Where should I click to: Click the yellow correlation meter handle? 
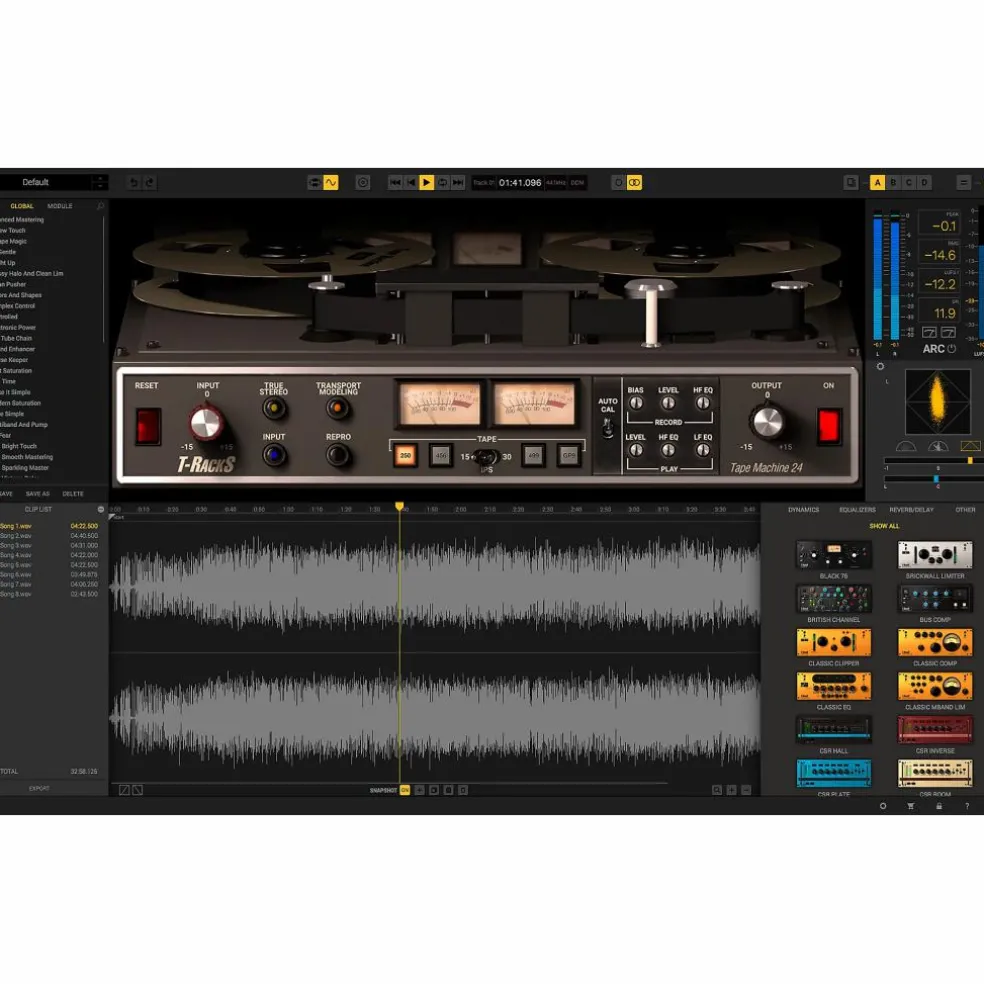tap(970, 461)
